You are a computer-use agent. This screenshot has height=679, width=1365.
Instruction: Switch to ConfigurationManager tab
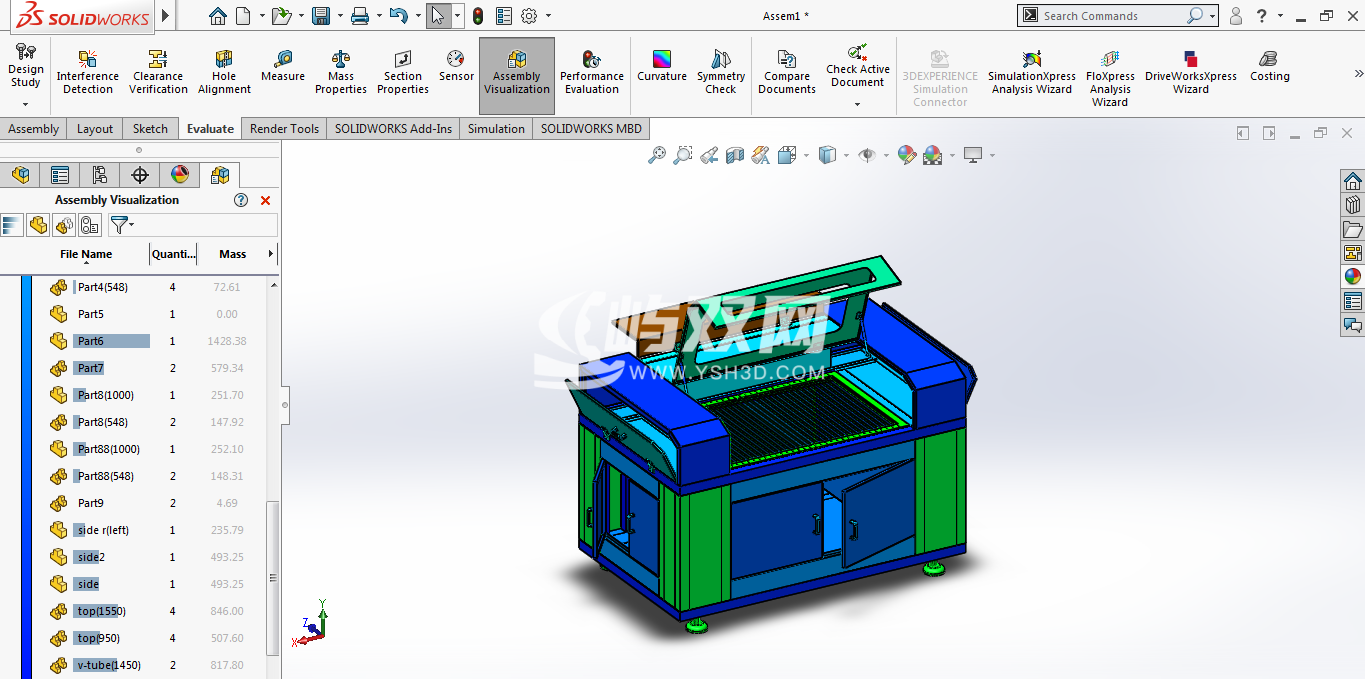pyautogui.click(x=100, y=175)
